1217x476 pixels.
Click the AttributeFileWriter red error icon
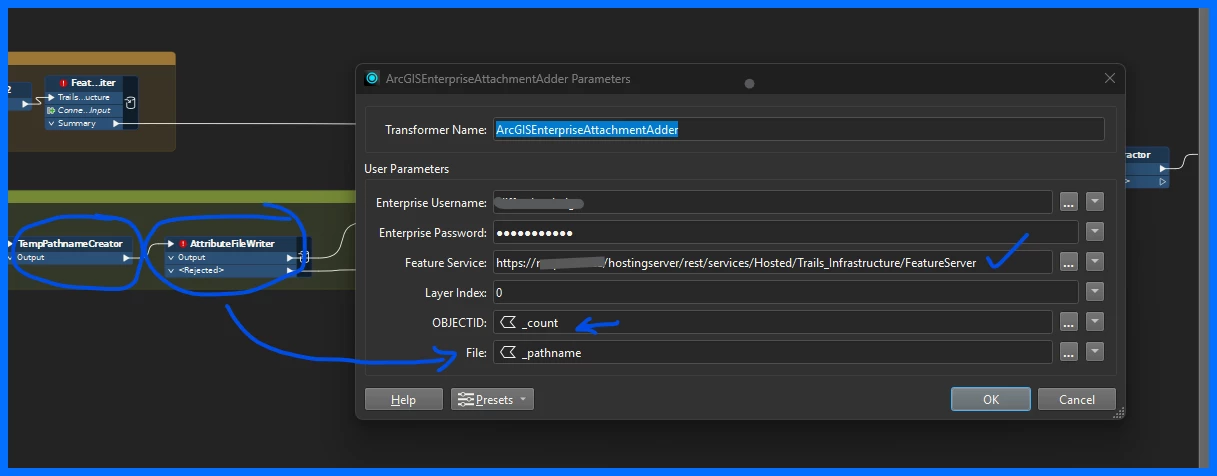[183, 243]
